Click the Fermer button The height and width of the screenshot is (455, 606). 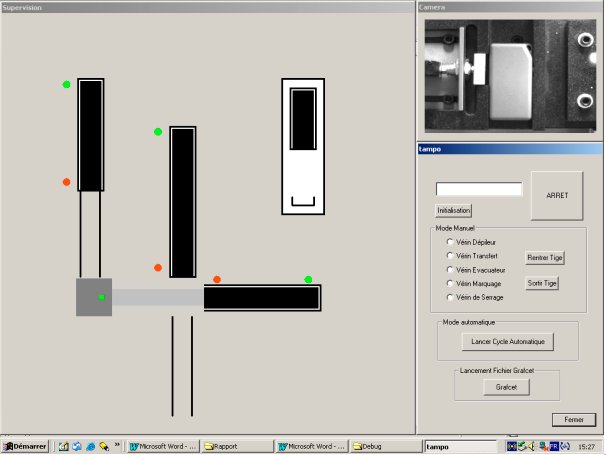click(574, 420)
